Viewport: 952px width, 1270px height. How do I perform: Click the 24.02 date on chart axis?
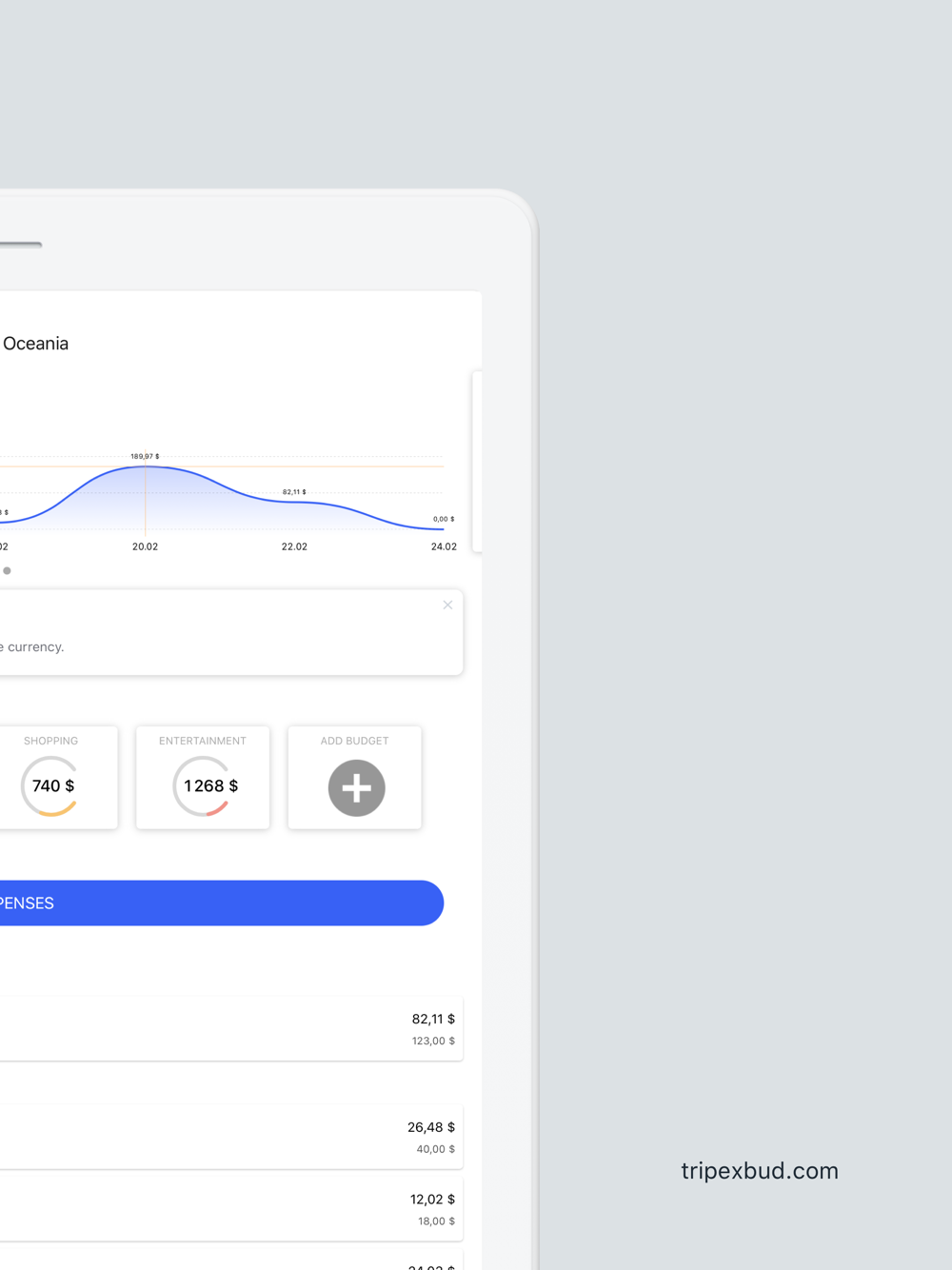tap(444, 546)
